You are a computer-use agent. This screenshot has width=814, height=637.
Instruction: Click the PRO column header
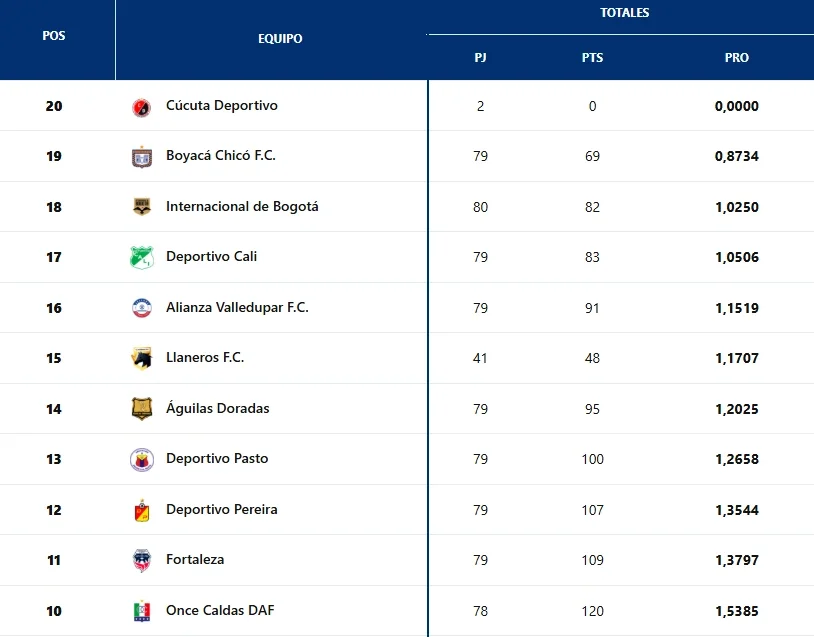coord(736,58)
